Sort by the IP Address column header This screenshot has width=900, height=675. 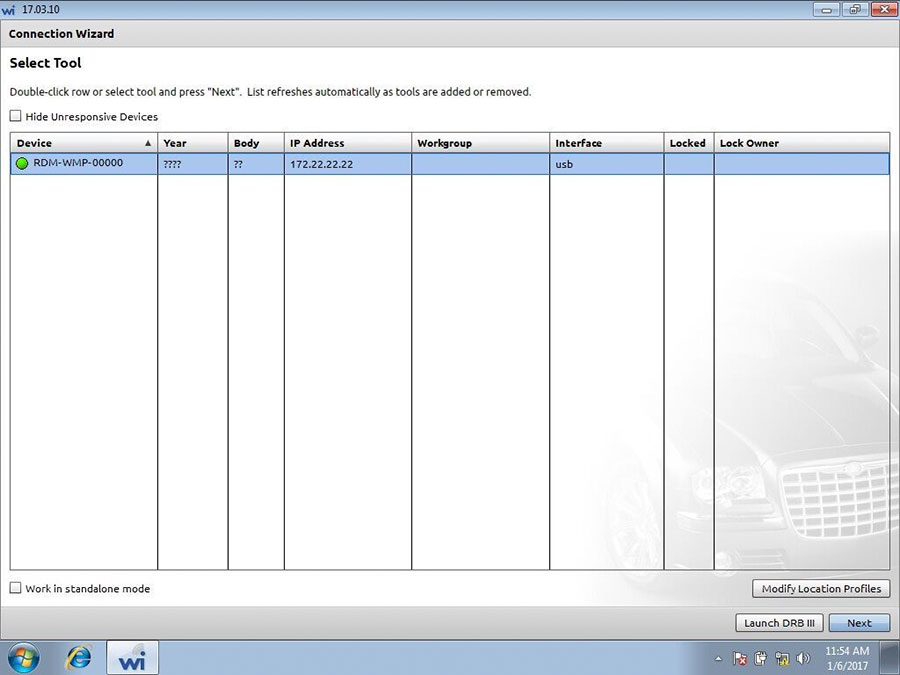[348, 143]
